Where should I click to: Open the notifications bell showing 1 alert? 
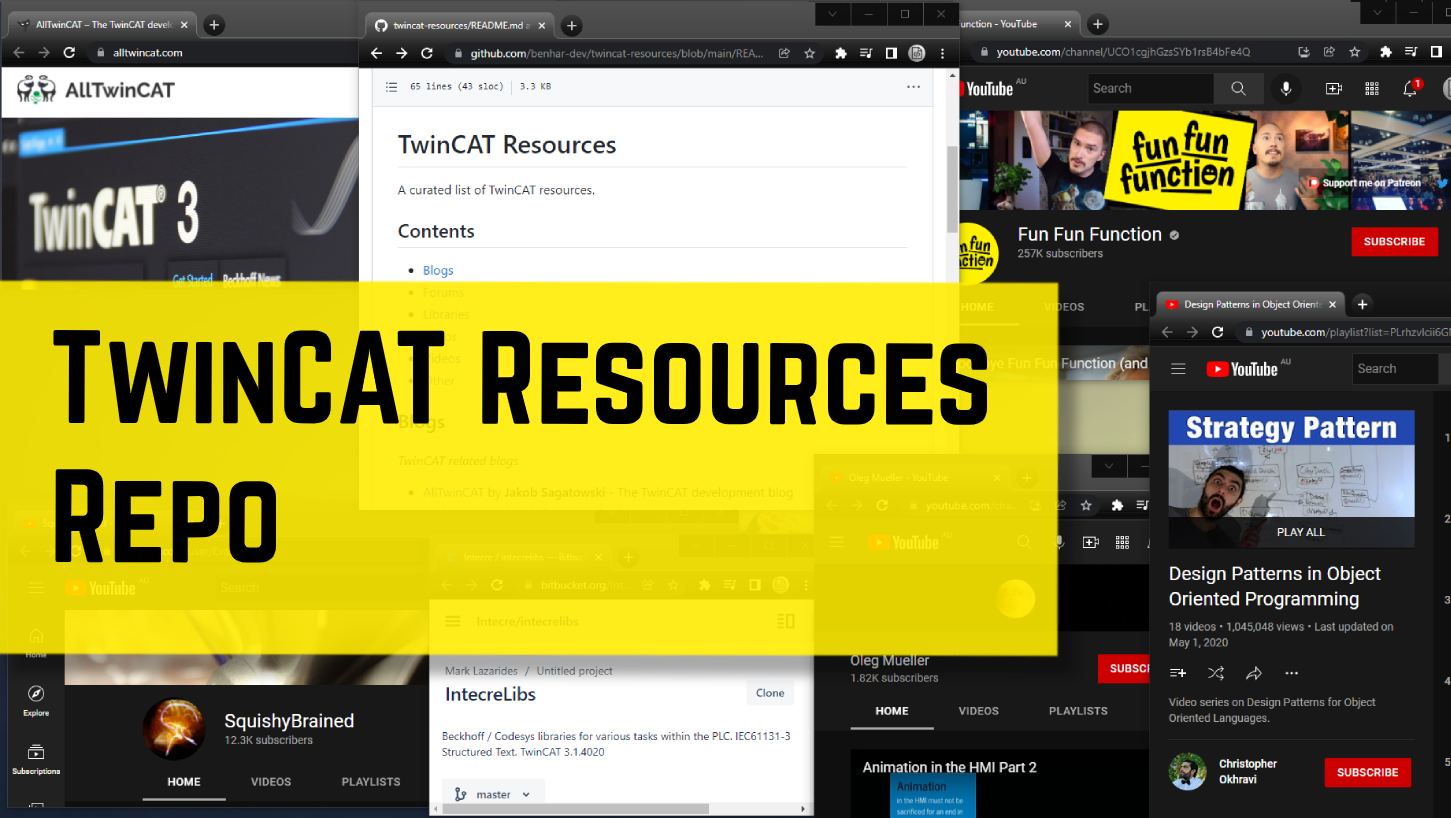(x=1410, y=88)
